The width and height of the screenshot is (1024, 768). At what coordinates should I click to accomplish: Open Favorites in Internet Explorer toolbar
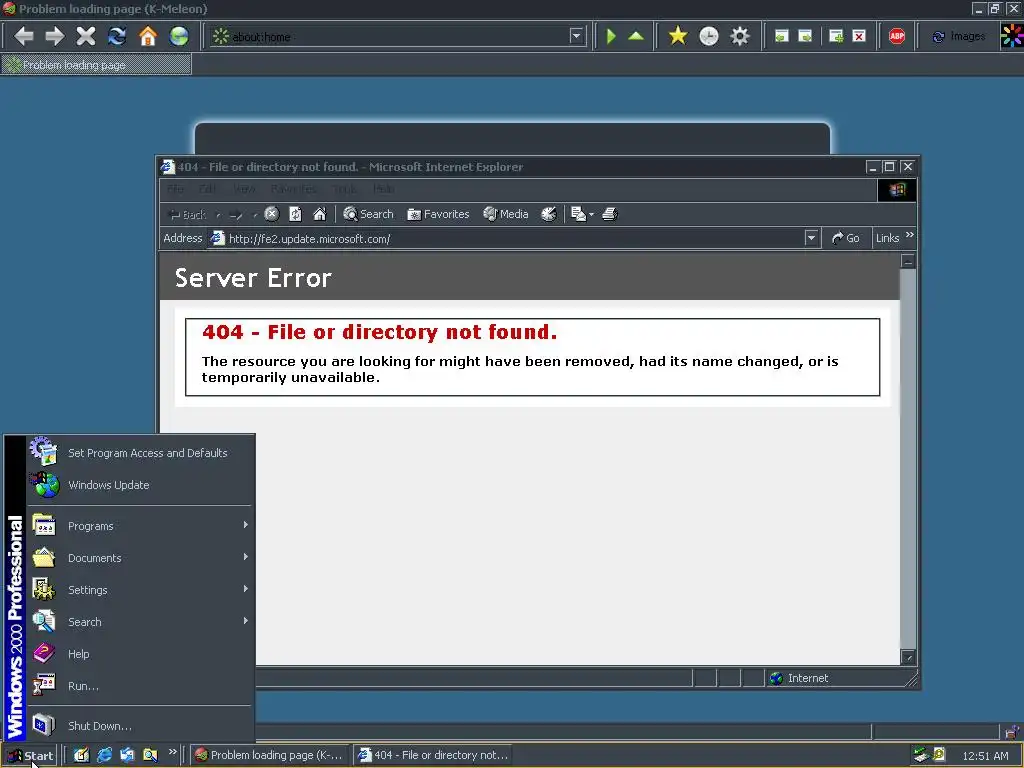[x=438, y=214]
